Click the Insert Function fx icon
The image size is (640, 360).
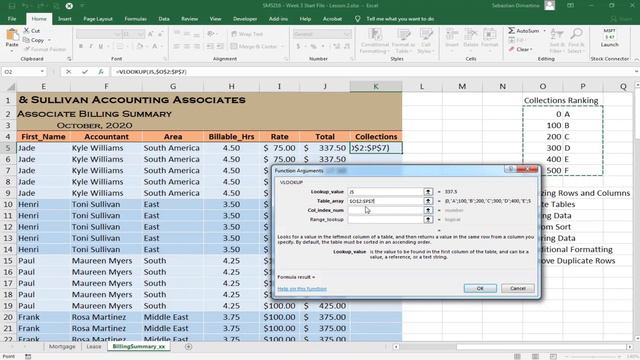pos(101,72)
